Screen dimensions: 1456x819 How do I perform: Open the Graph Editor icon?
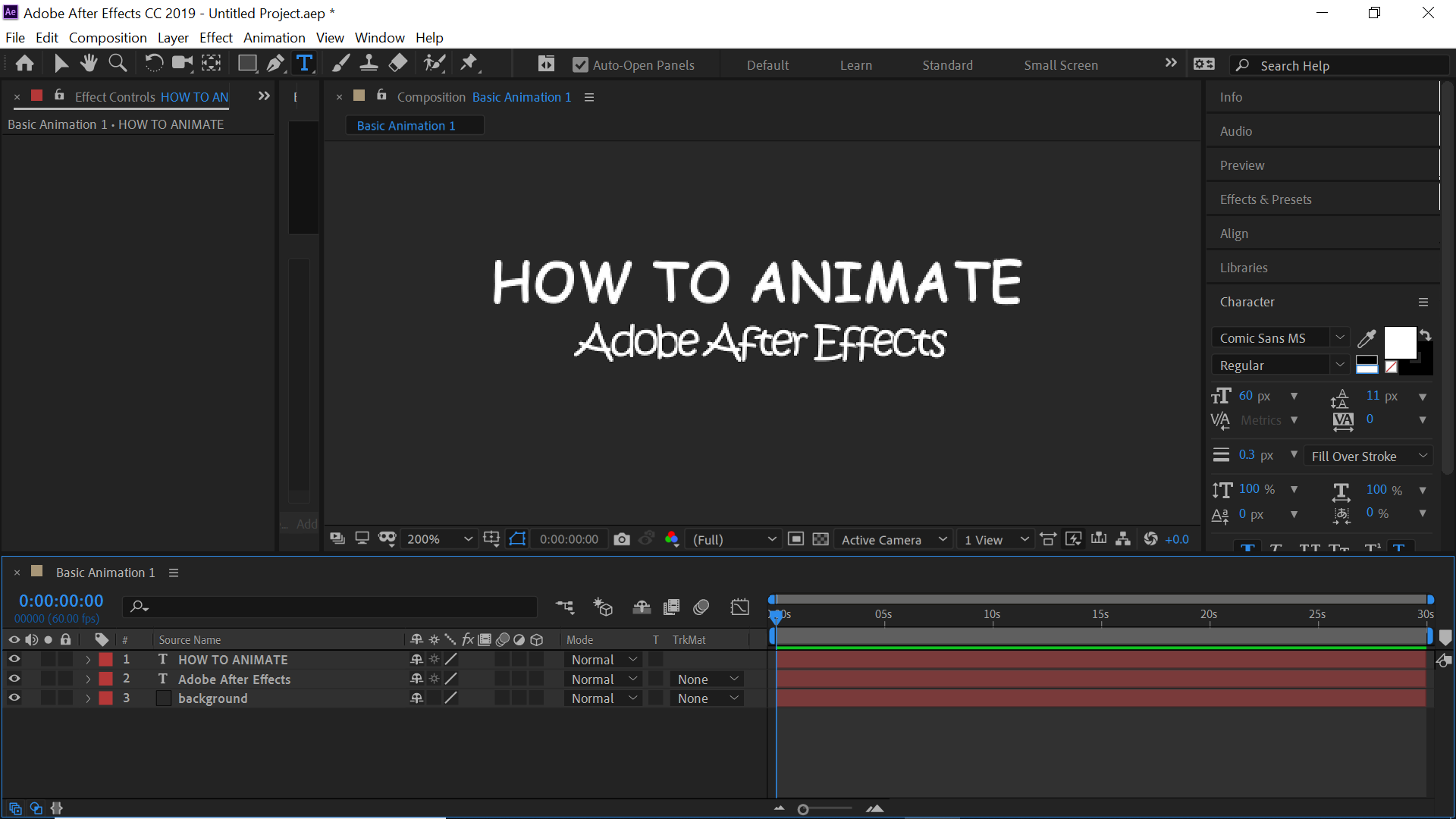[739, 607]
